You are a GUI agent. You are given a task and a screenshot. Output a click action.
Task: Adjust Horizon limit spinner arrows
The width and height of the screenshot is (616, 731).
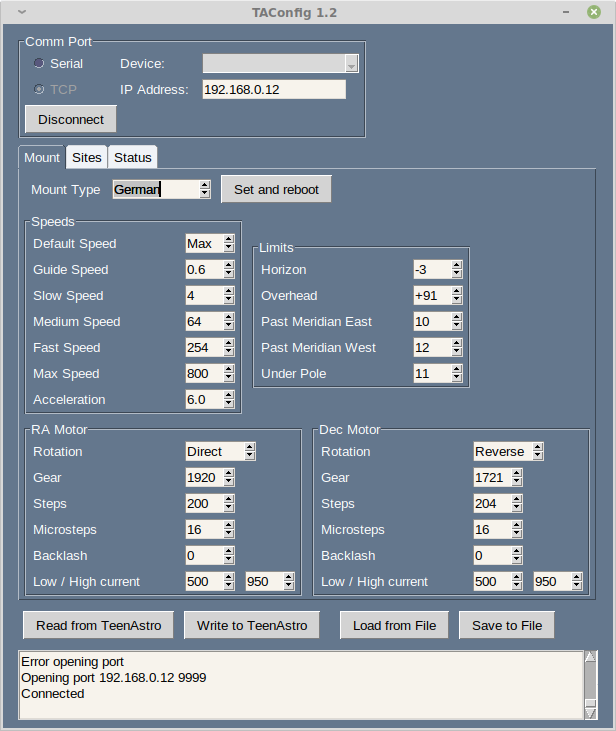[457, 269]
